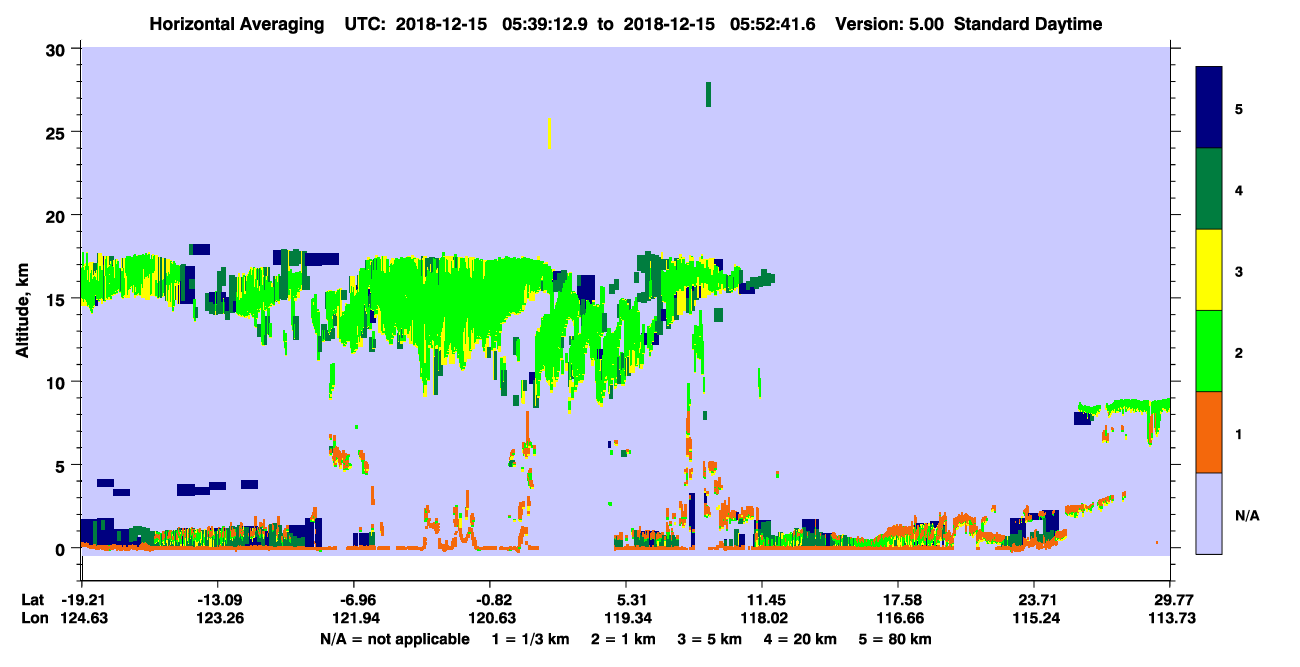Image resolution: width=1300 pixels, height=667 pixels.
Task: Click the colorbar label 3
Action: pos(1239,271)
